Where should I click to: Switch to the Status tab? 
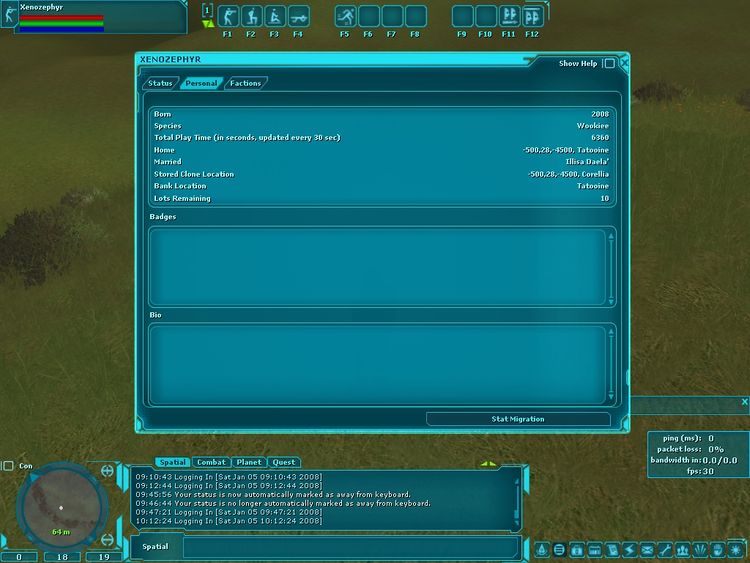coord(160,83)
